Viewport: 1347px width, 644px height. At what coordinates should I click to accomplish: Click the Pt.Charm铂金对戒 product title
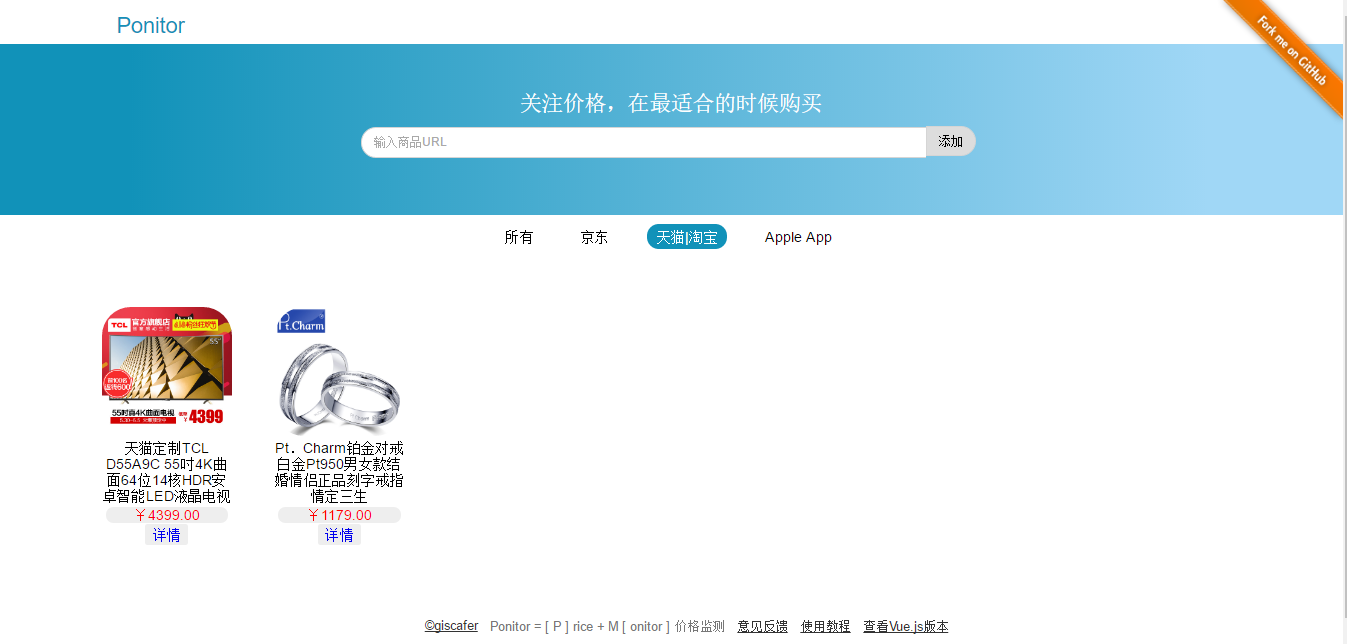339,472
